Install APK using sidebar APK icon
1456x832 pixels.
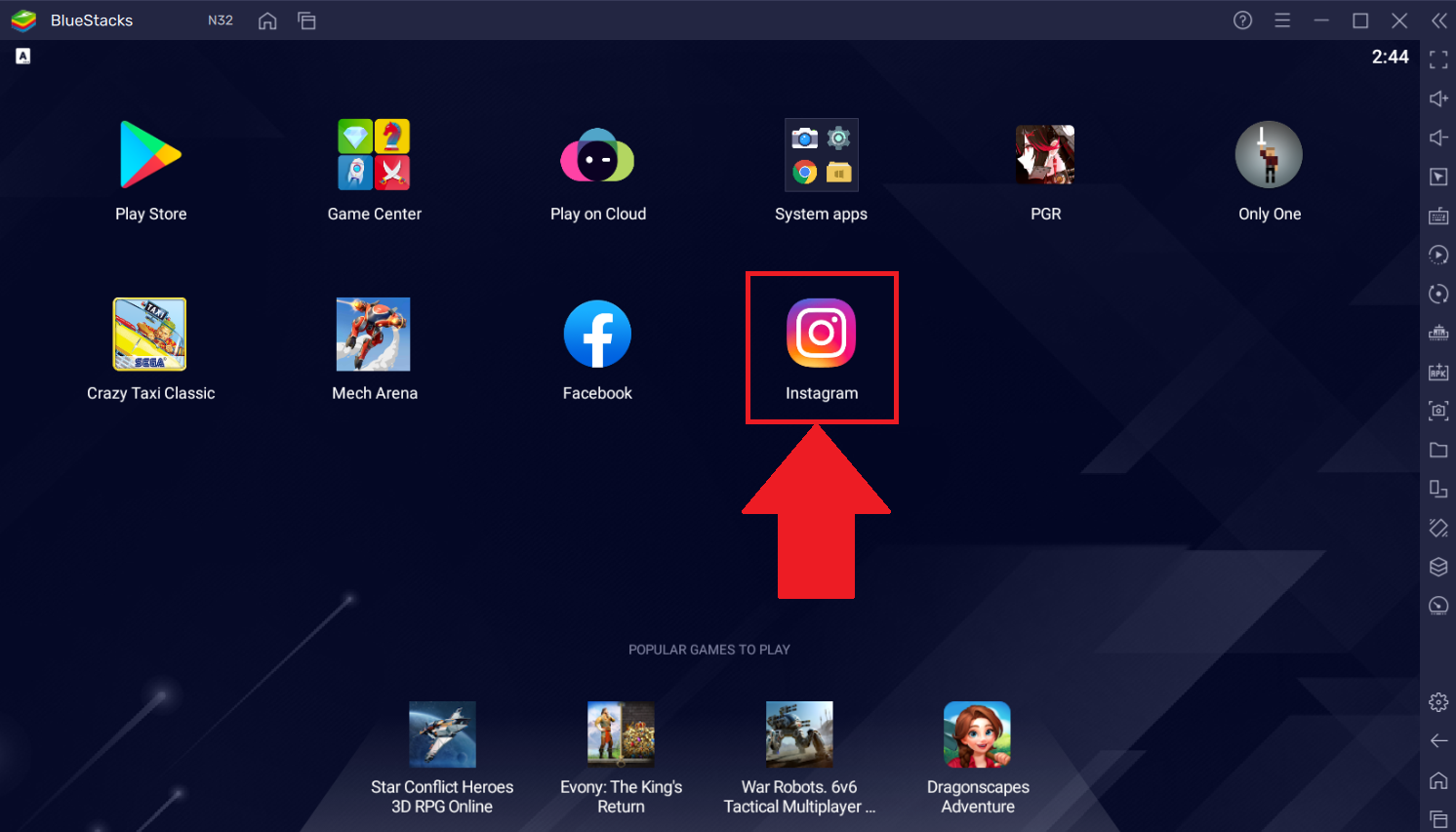coord(1438,372)
